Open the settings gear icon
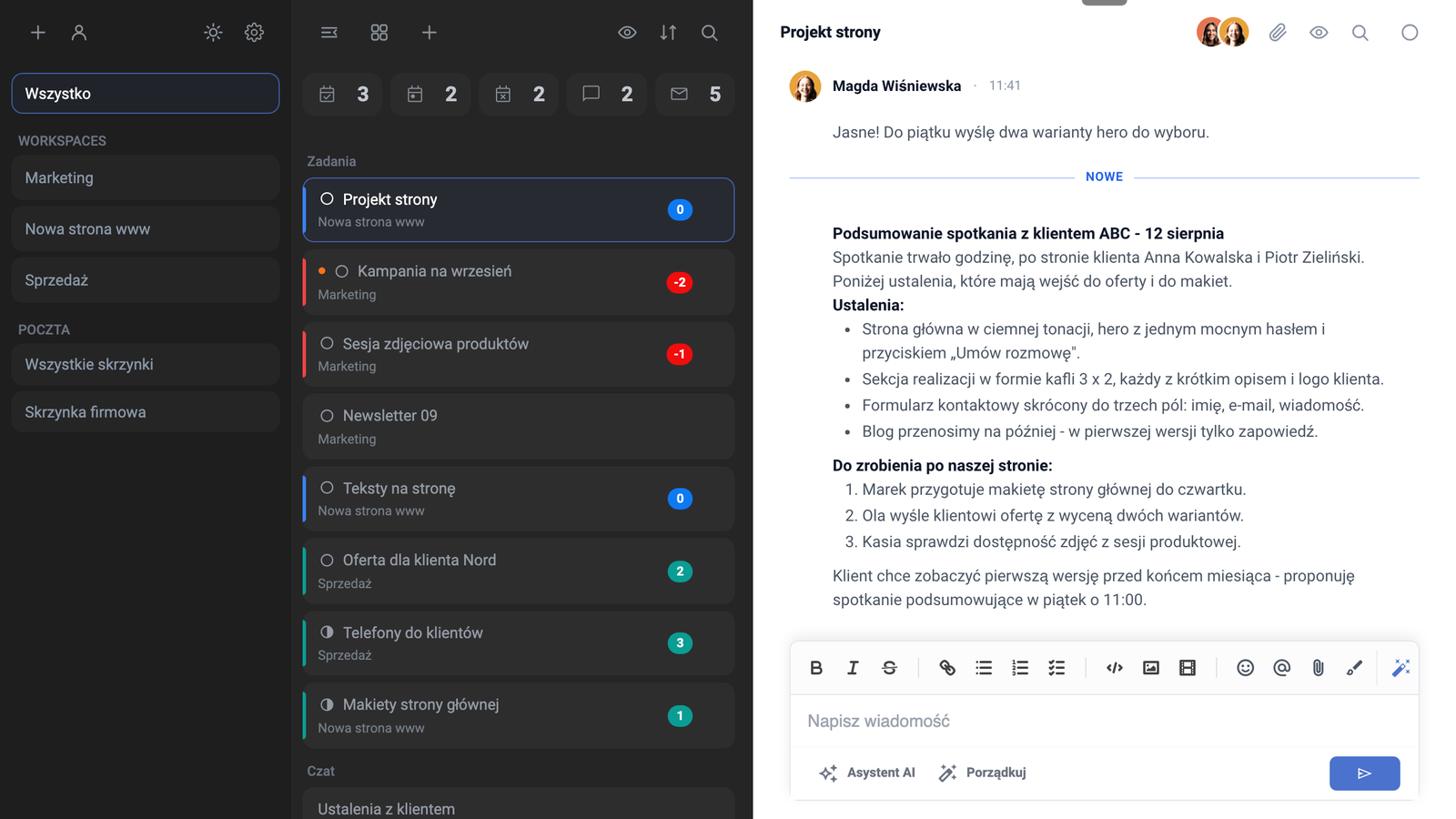The image size is (1456, 819). click(254, 33)
